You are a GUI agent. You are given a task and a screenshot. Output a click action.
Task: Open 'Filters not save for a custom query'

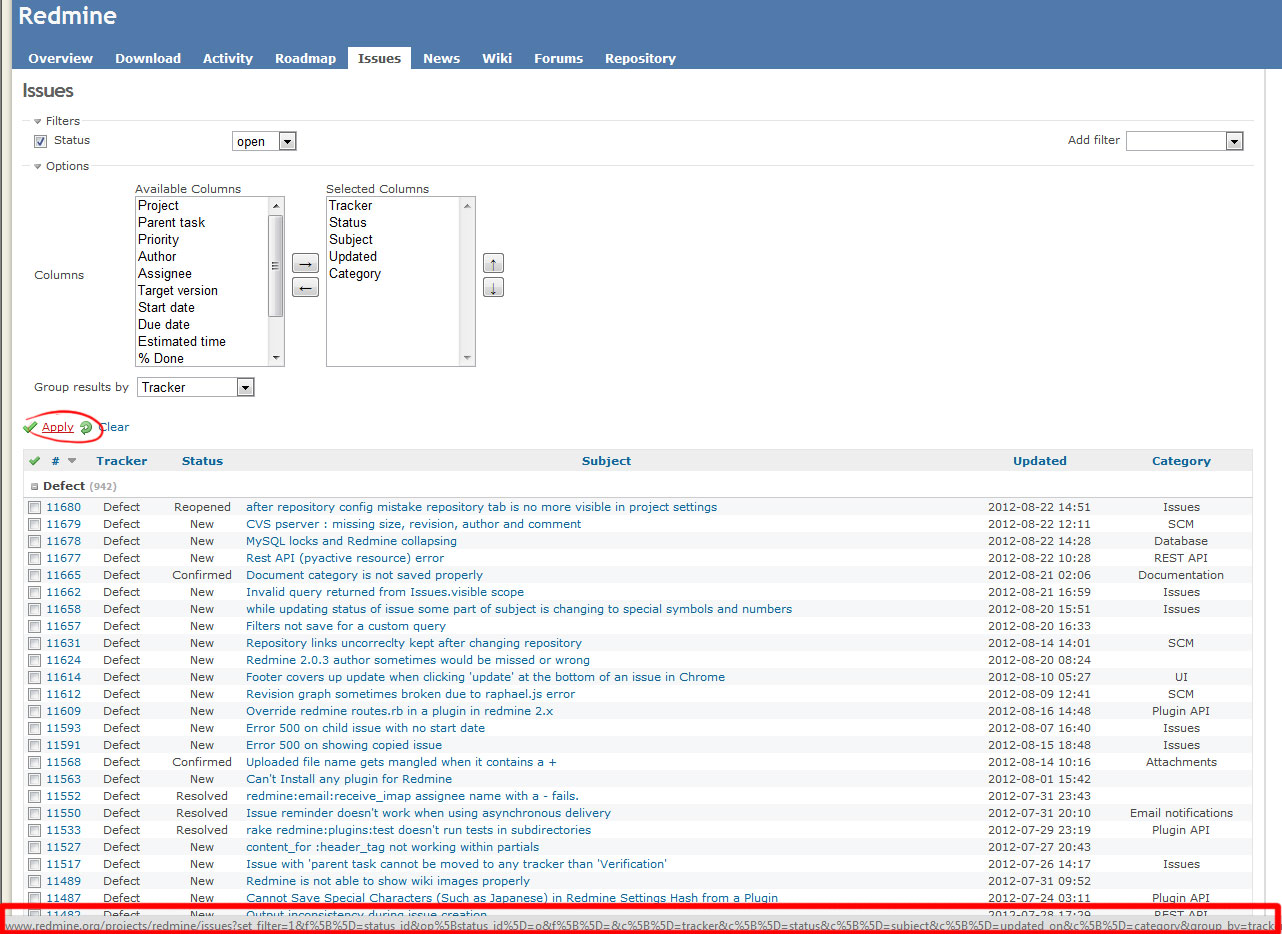(346, 626)
